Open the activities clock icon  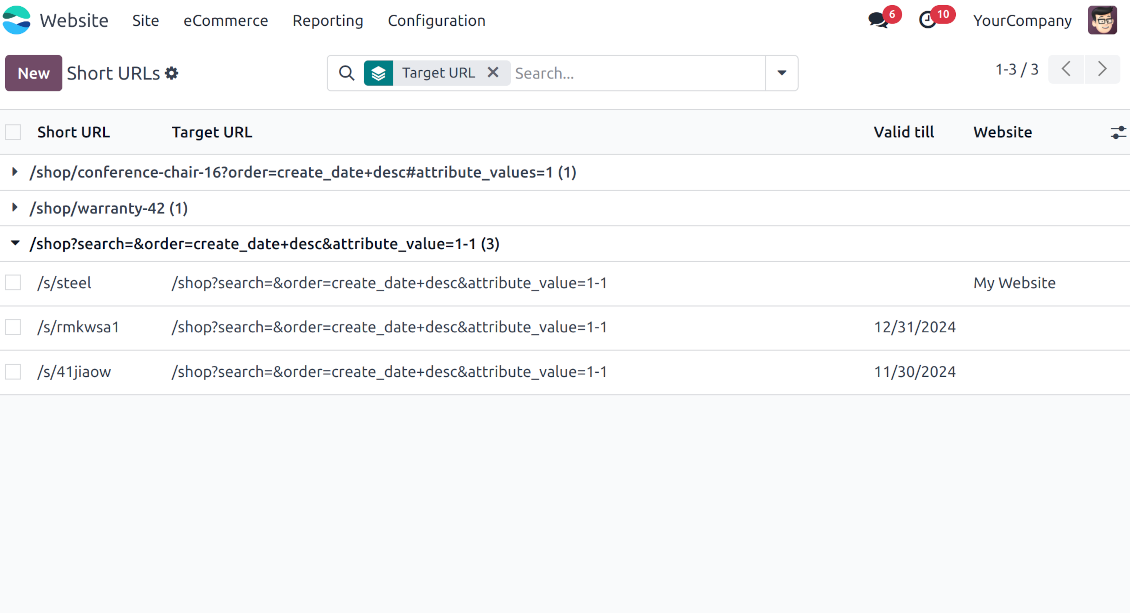tap(928, 21)
